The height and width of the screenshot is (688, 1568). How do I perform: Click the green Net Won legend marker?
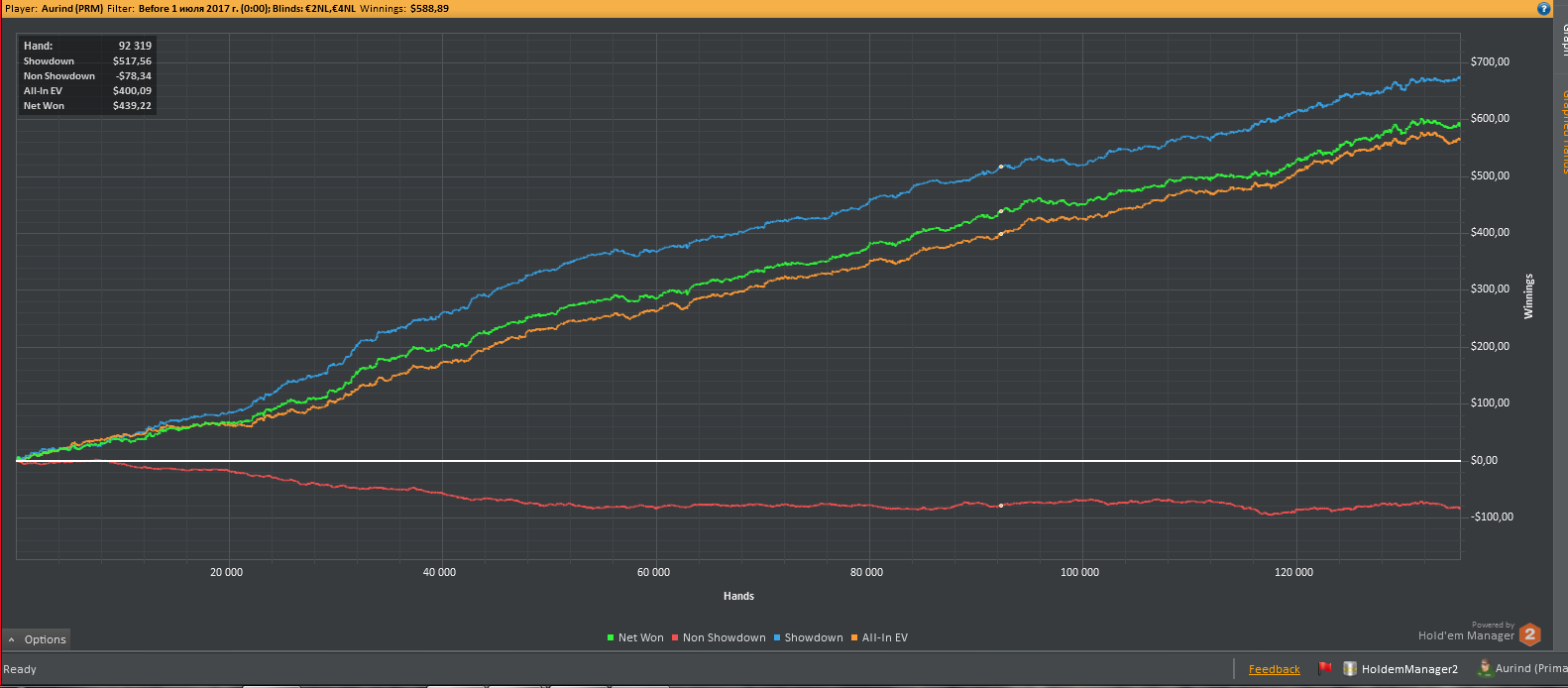(x=611, y=637)
